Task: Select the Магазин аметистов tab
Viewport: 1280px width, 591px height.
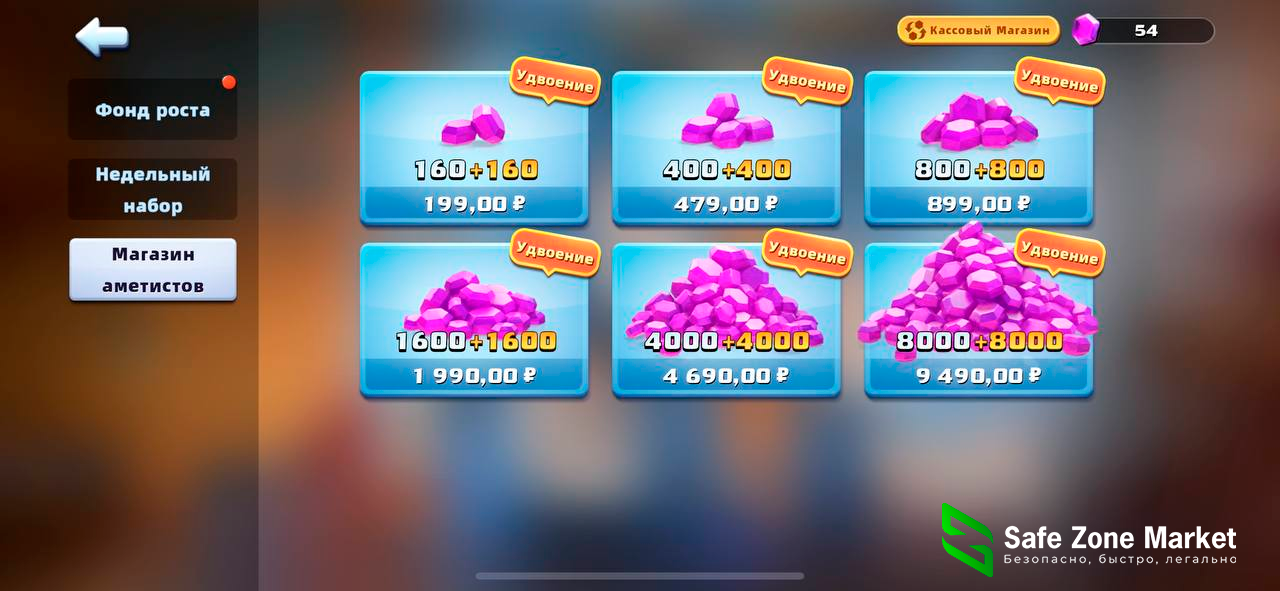Action: click(152, 269)
